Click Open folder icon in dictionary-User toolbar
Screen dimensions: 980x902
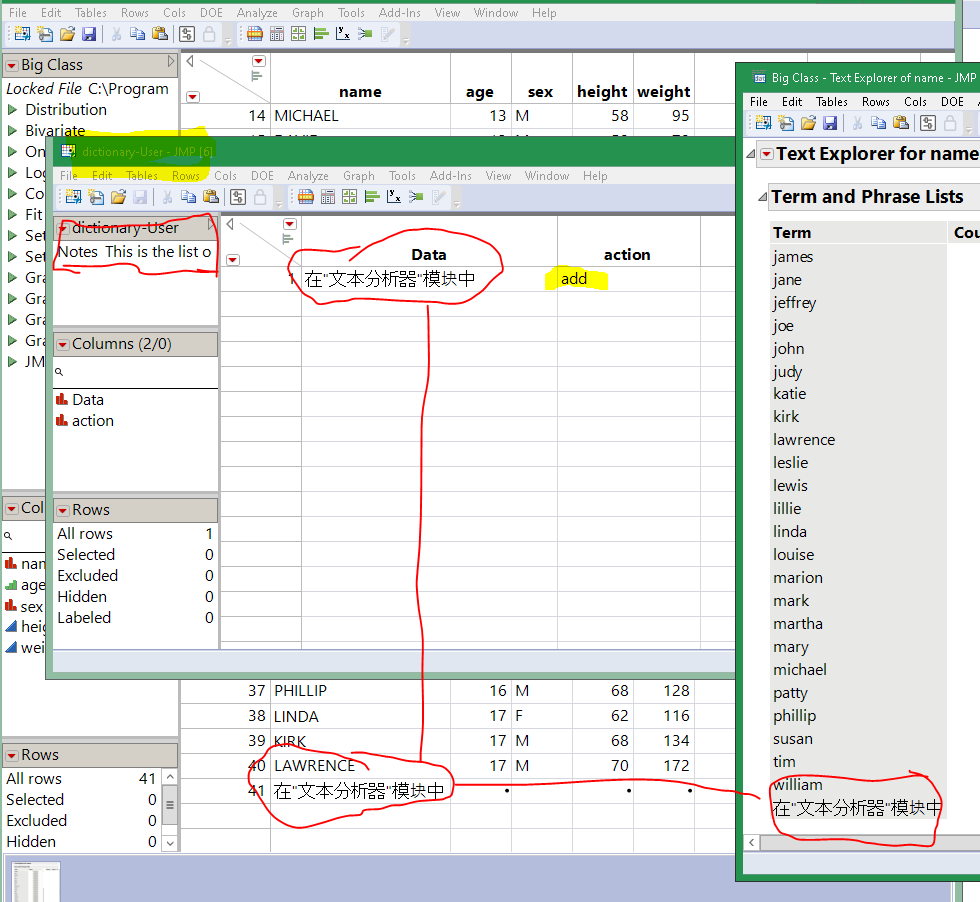pyautogui.click(x=119, y=197)
